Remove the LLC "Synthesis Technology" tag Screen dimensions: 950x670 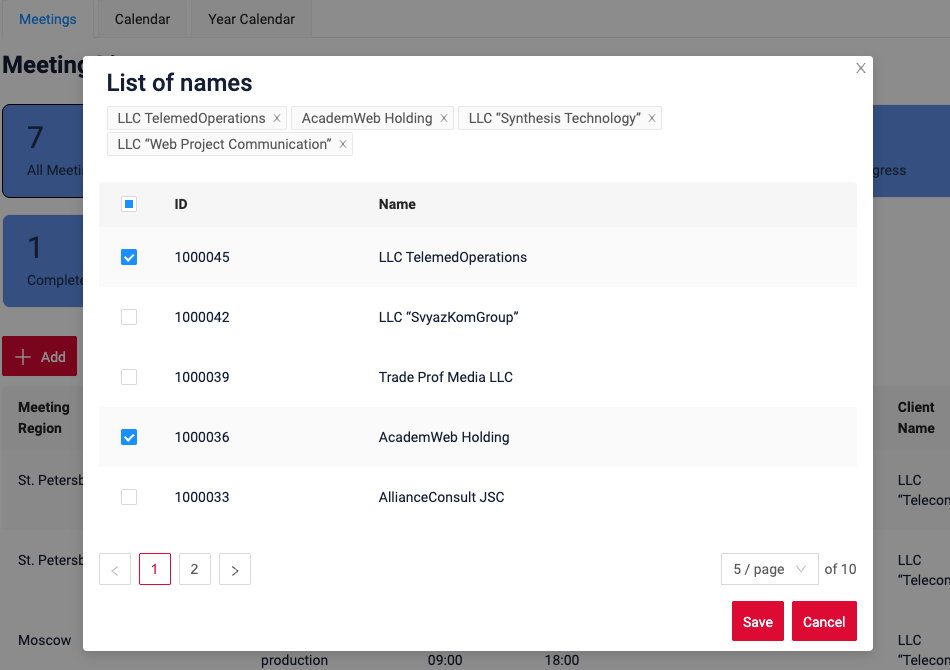click(x=652, y=118)
